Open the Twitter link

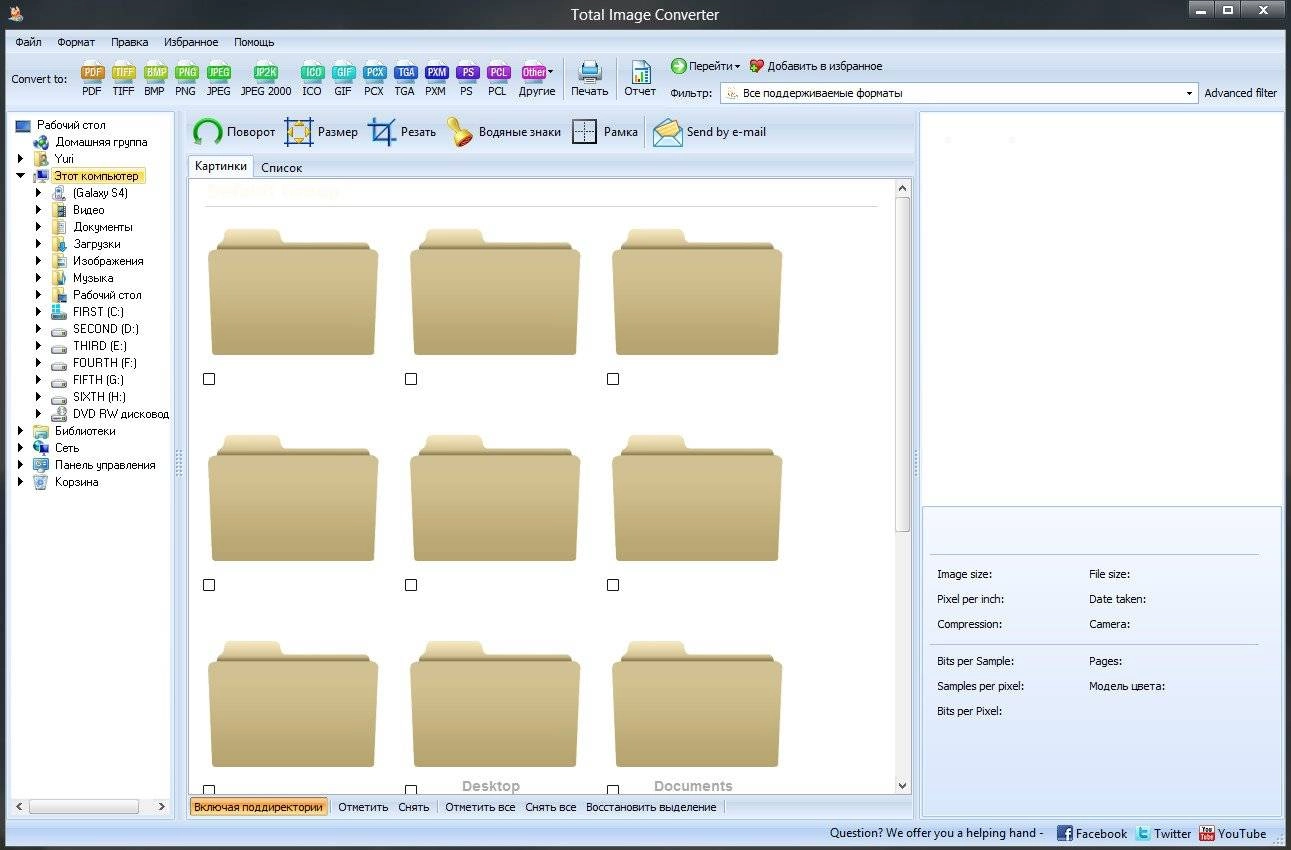(x=1164, y=833)
